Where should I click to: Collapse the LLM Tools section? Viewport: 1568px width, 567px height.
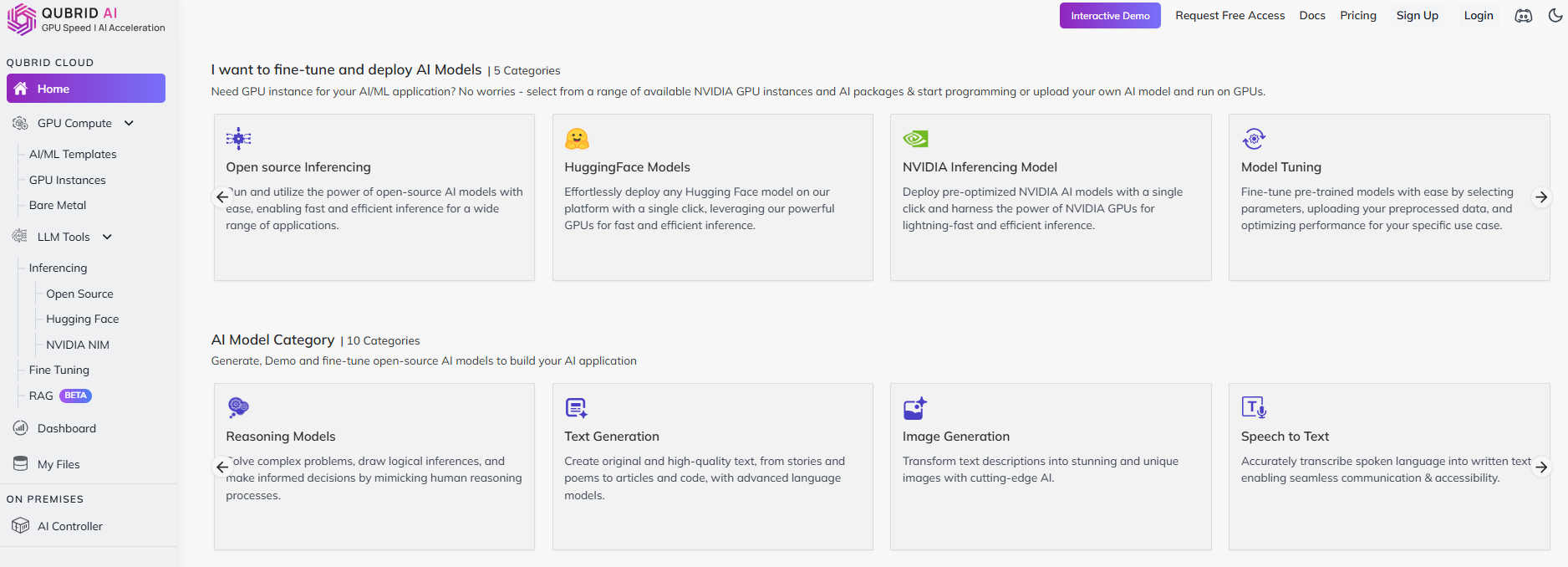point(107,237)
